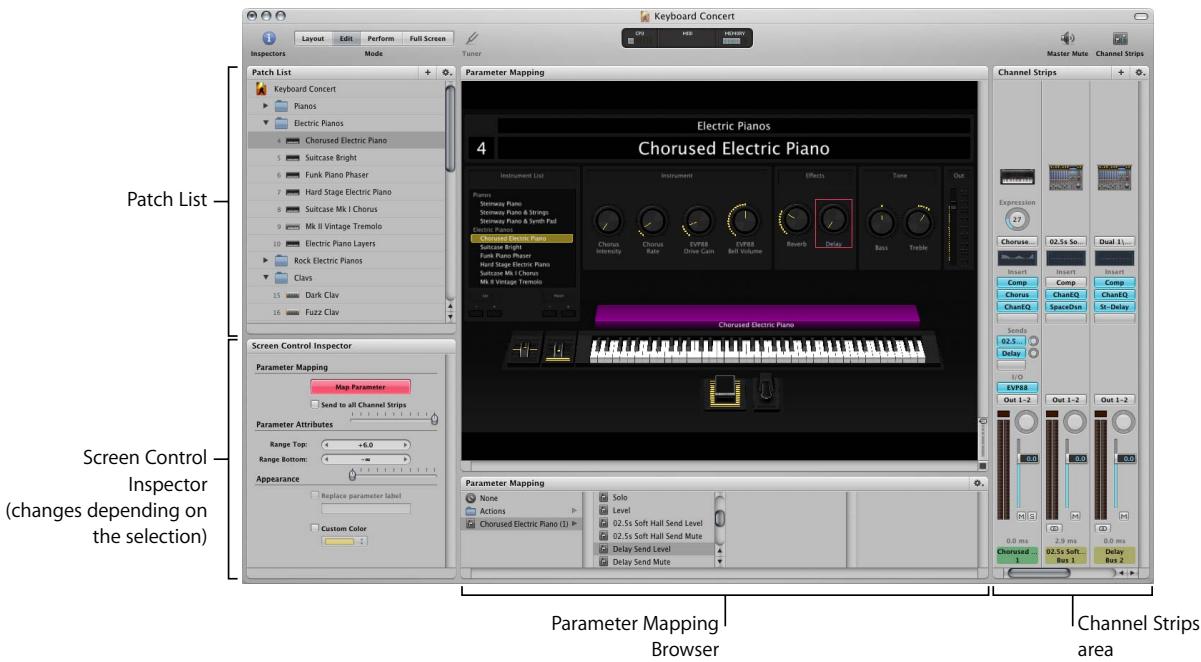This screenshot has width=1201, height=662.
Task: Select the highlighted Delay knob
Action: [x=833, y=221]
